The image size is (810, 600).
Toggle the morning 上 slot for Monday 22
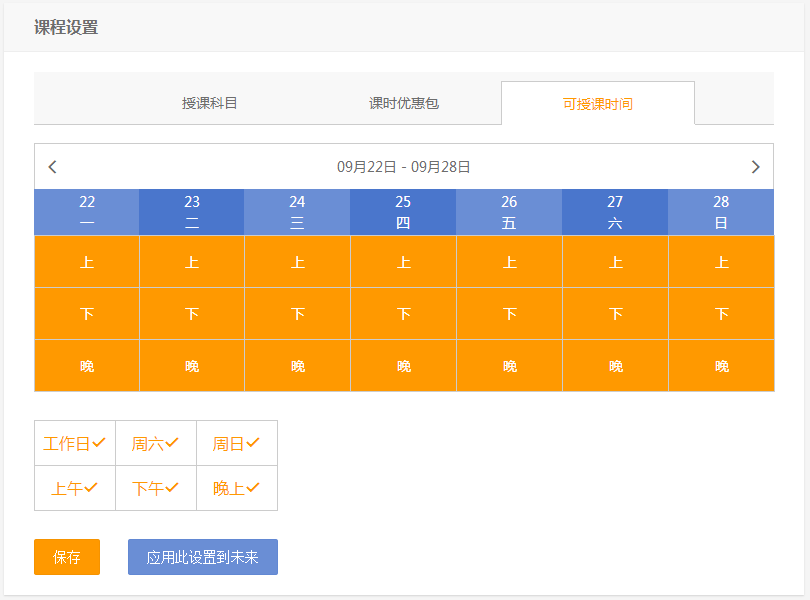click(x=87, y=262)
